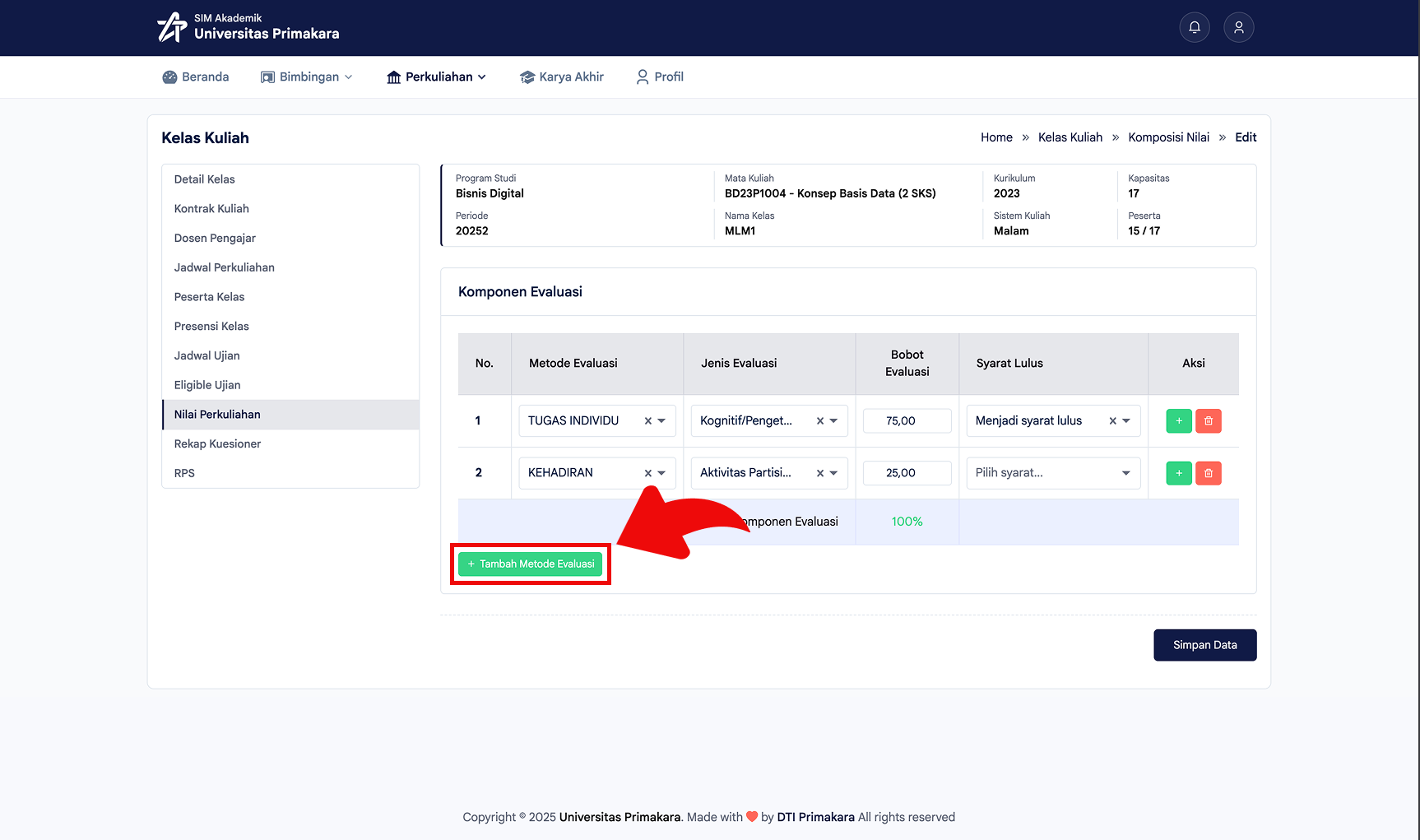Click the MLM1 class name value
Screen dimensions: 1420x840
(x=740, y=231)
